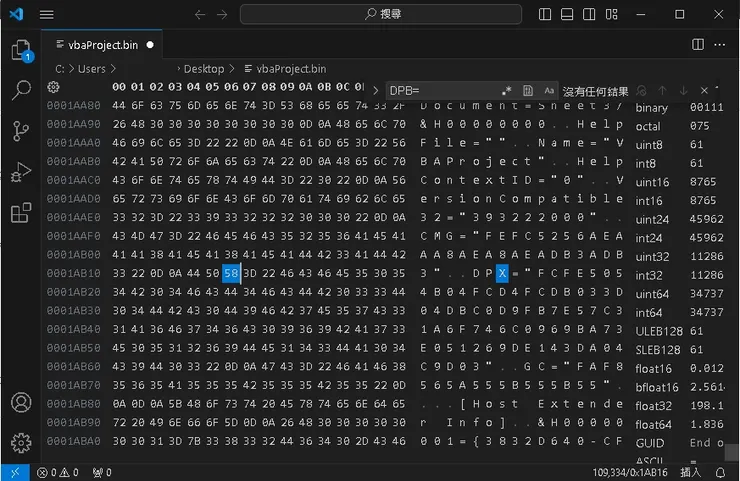This screenshot has width=740, height=481.
Task: Click the Desktop breadcrumb segment
Action: (x=204, y=69)
